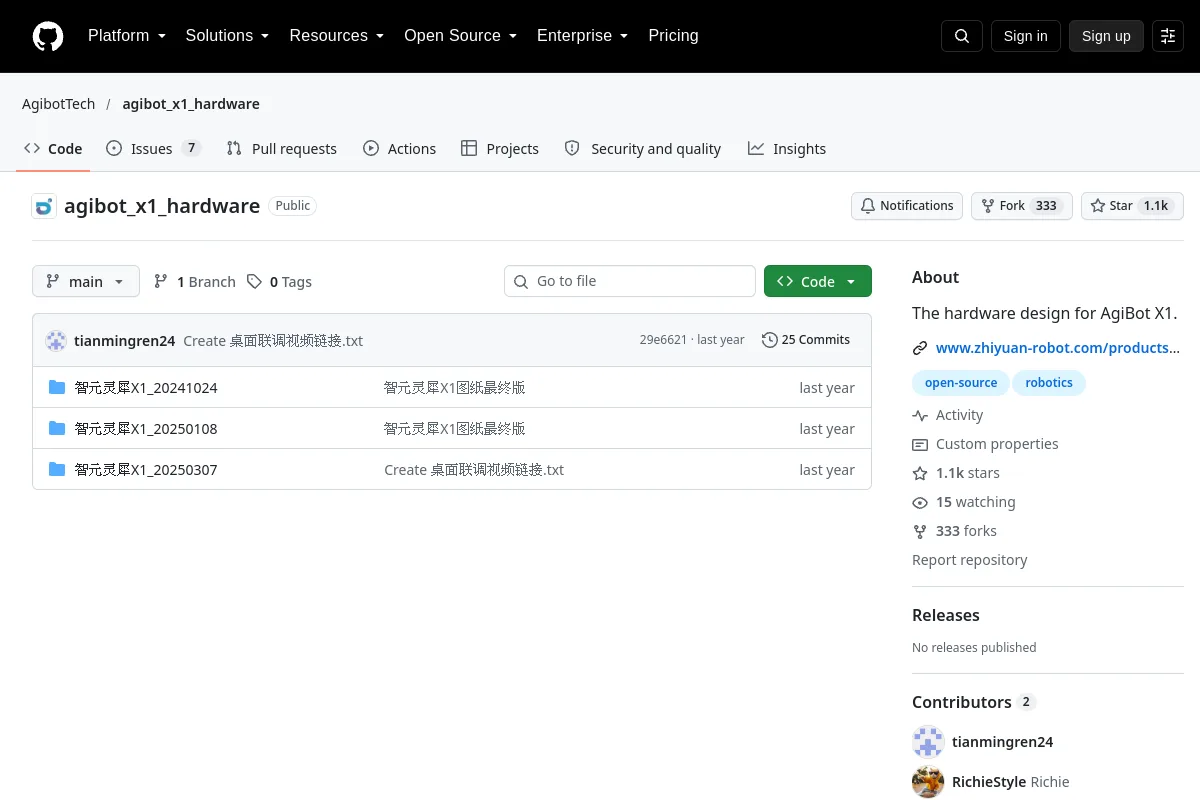Fork the repository with Fork button
This screenshot has width=1200, height=800.
1022,206
